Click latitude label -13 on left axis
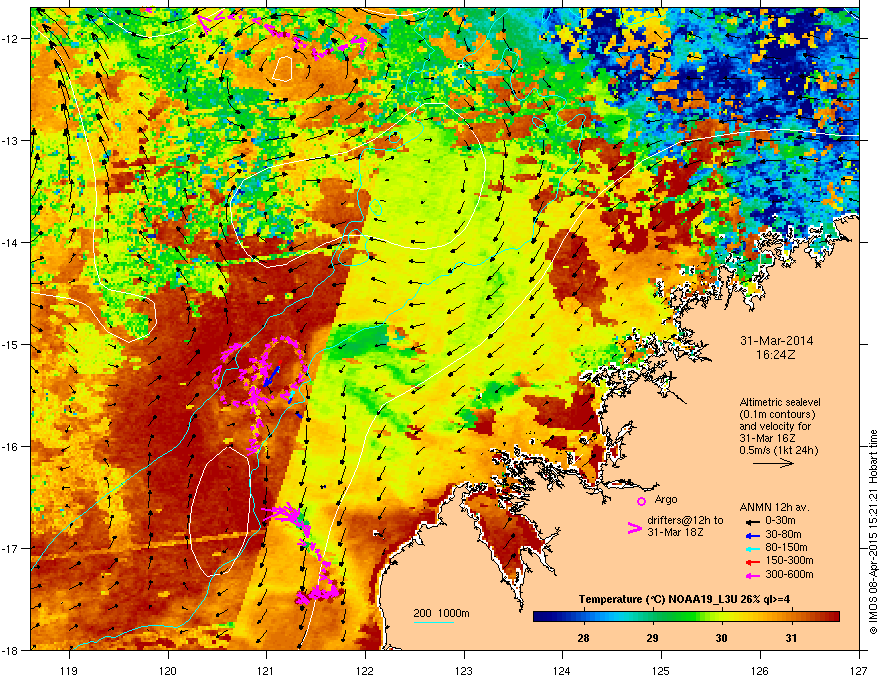The height and width of the screenshot is (680, 880). 10,140
